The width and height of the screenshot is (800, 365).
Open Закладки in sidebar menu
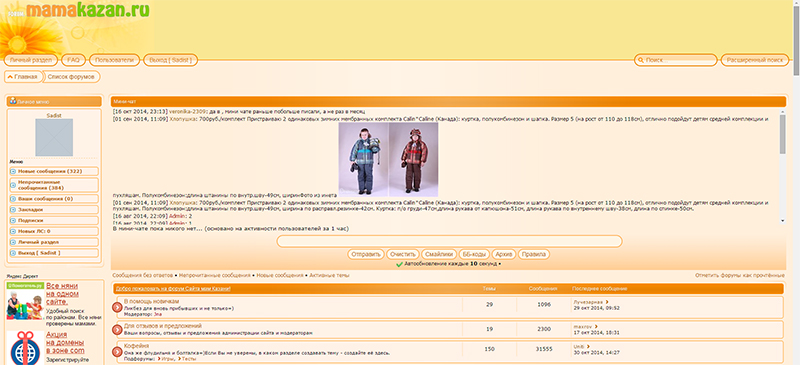click(x=31, y=210)
